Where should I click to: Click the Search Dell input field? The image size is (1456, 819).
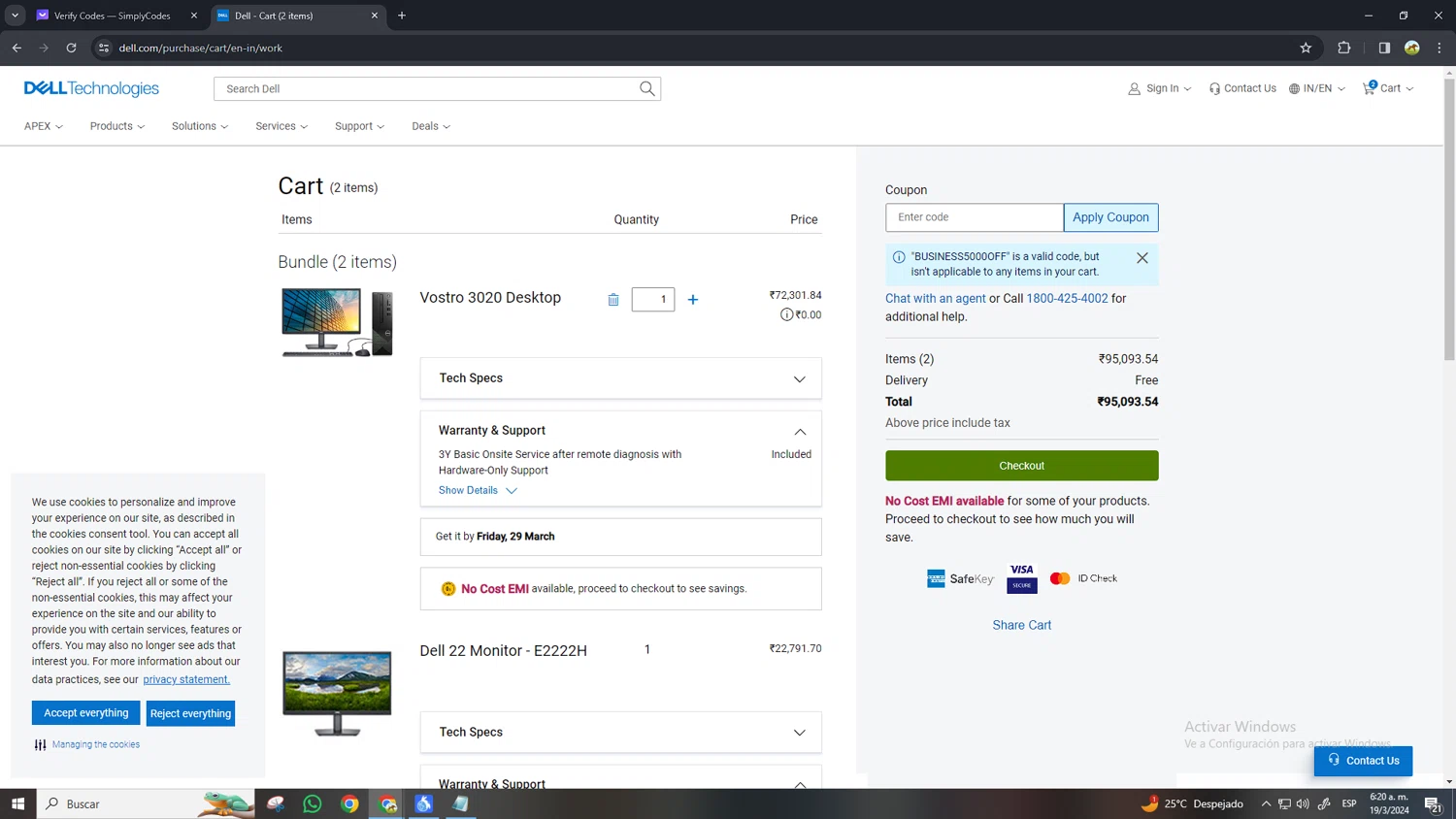point(427,88)
